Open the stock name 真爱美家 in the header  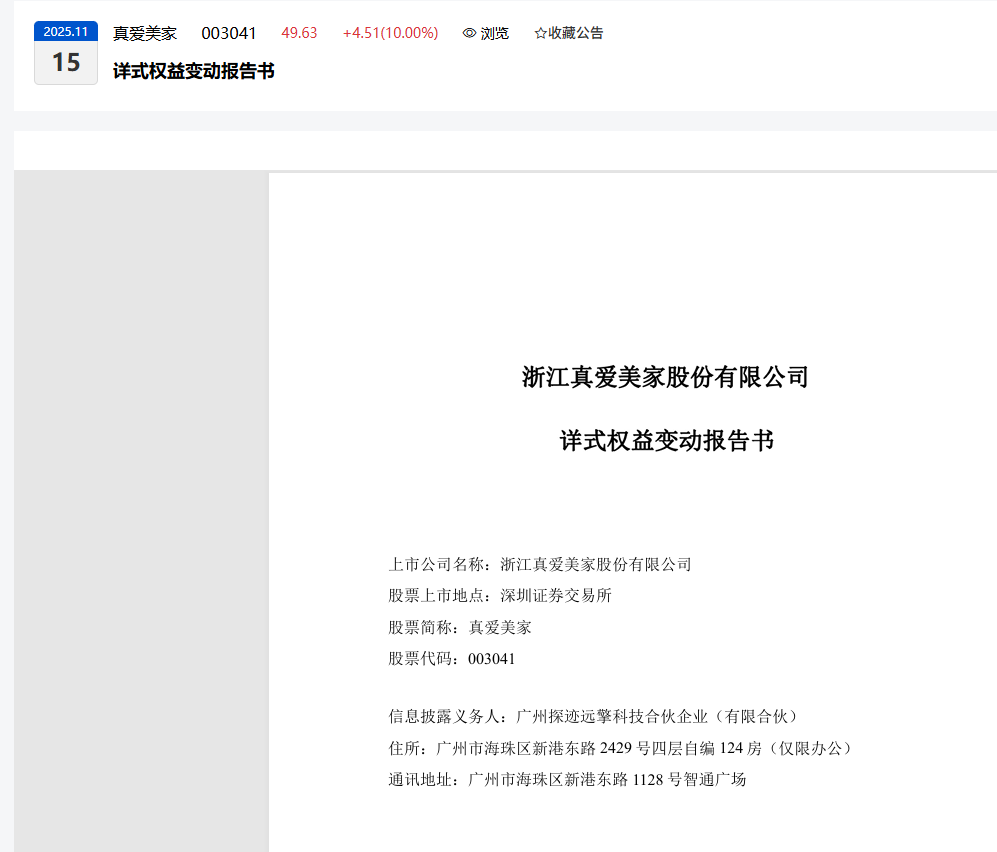tap(145, 33)
